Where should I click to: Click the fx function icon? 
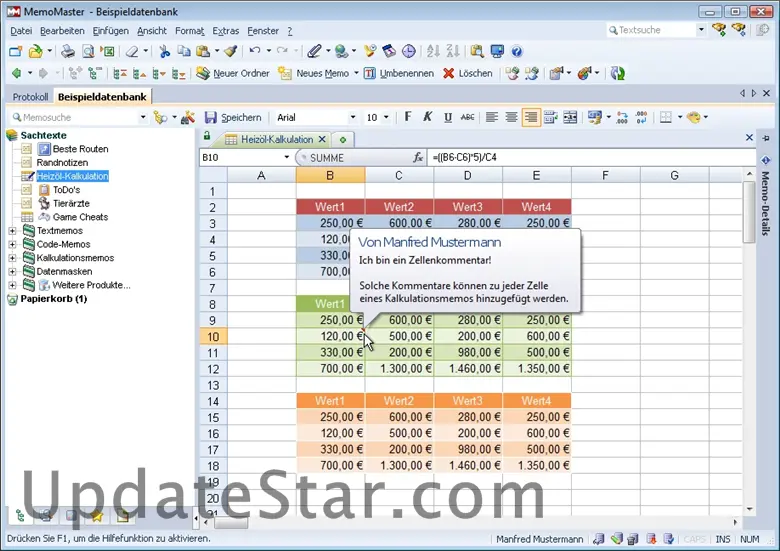point(418,158)
